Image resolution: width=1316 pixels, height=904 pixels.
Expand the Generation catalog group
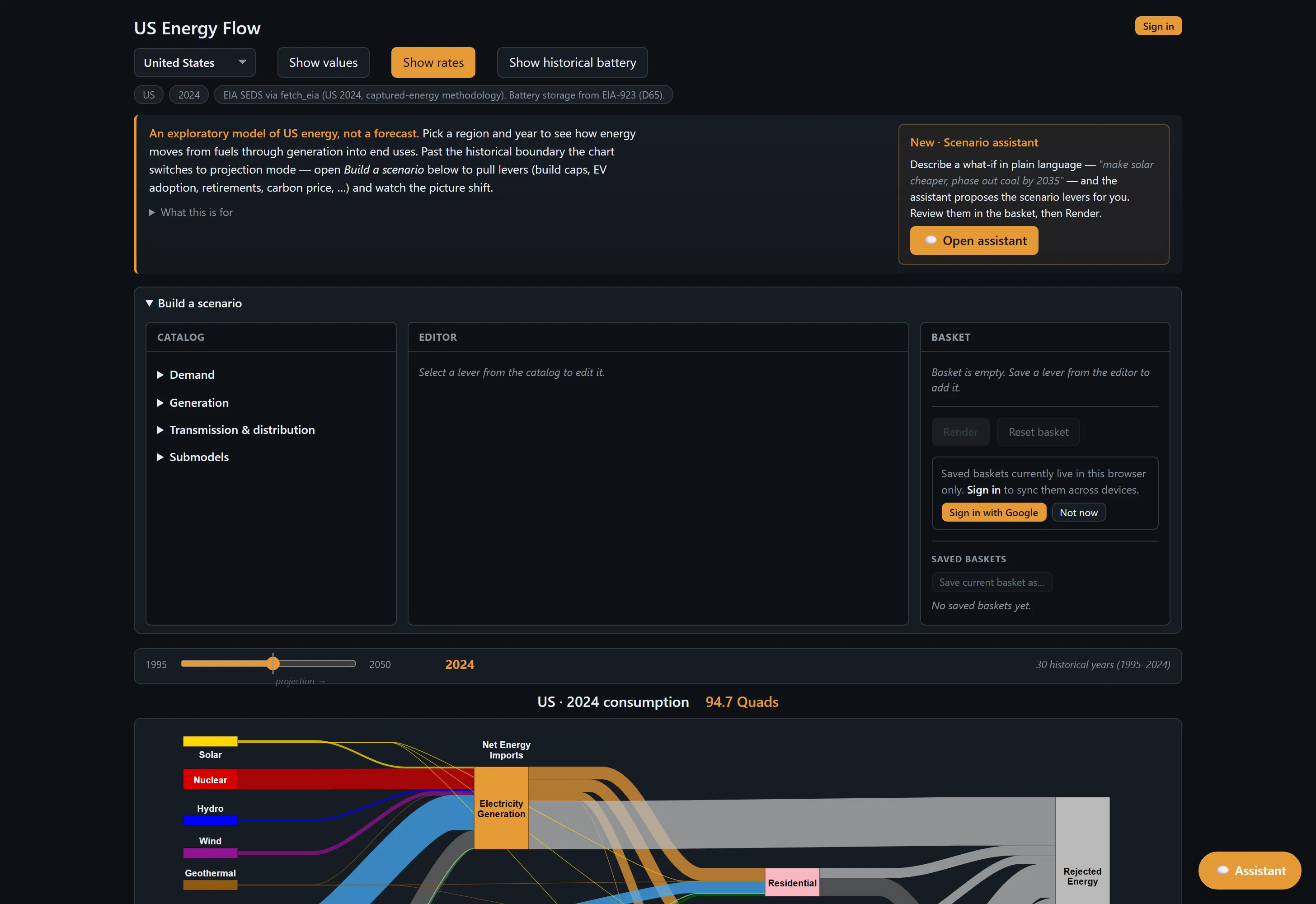[193, 403]
